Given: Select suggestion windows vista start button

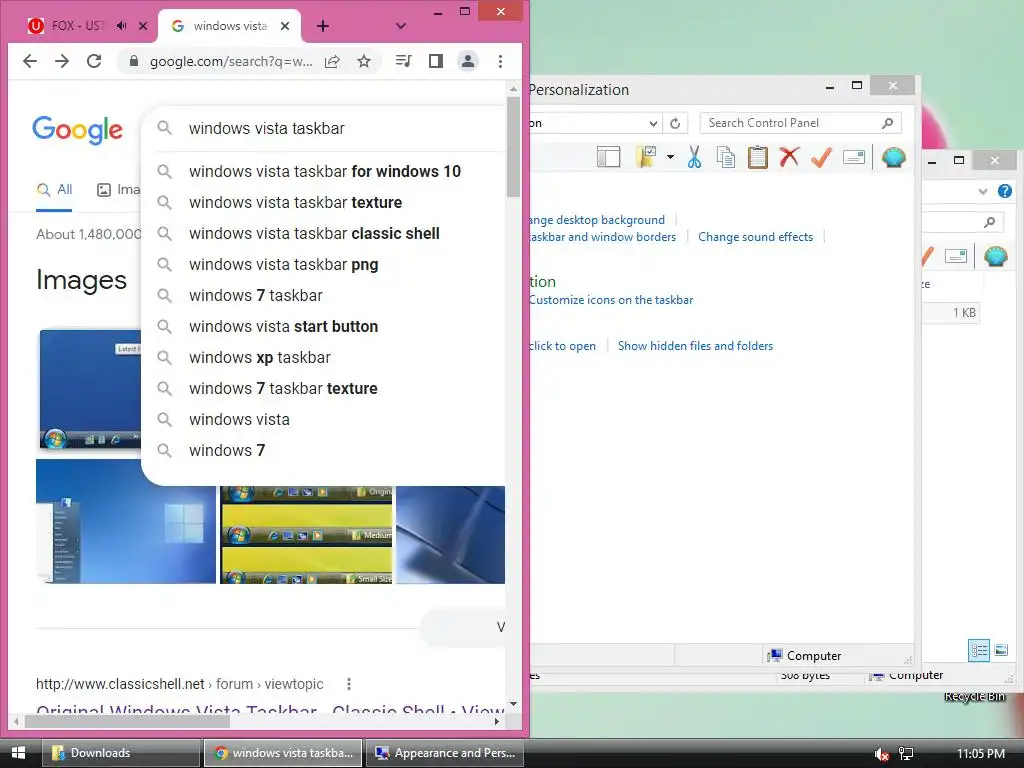Looking at the screenshot, I should (283, 327).
